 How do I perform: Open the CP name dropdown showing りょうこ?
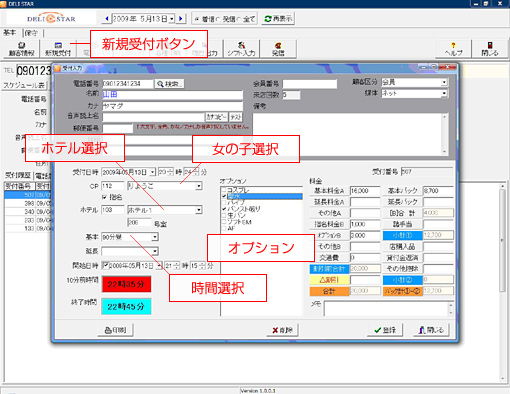[x=199, y=186]
